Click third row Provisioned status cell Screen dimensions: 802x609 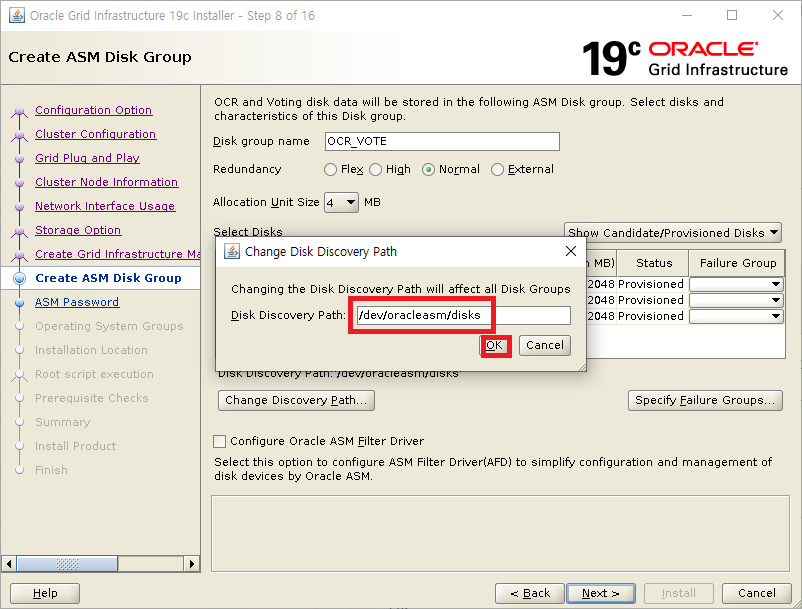651,316
